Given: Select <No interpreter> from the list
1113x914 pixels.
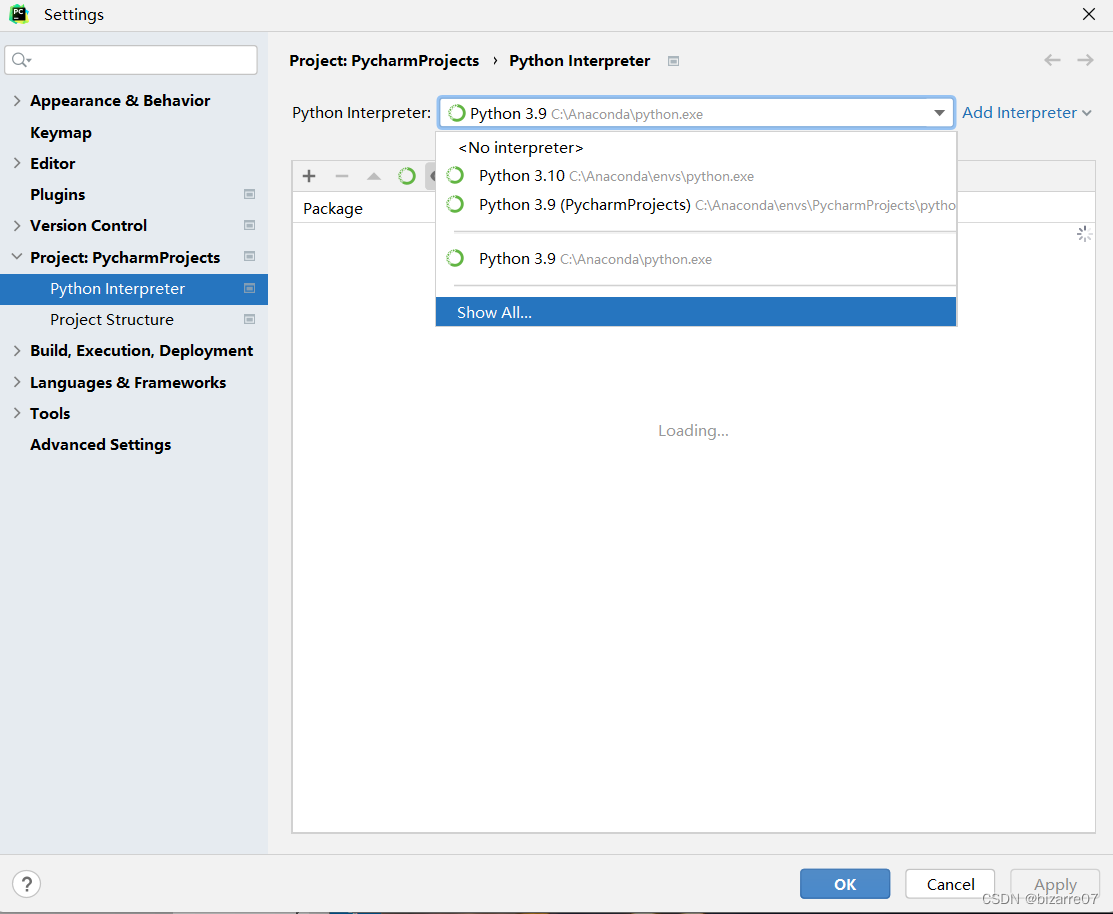Looking at the screenshot, I should pos(696,148).
